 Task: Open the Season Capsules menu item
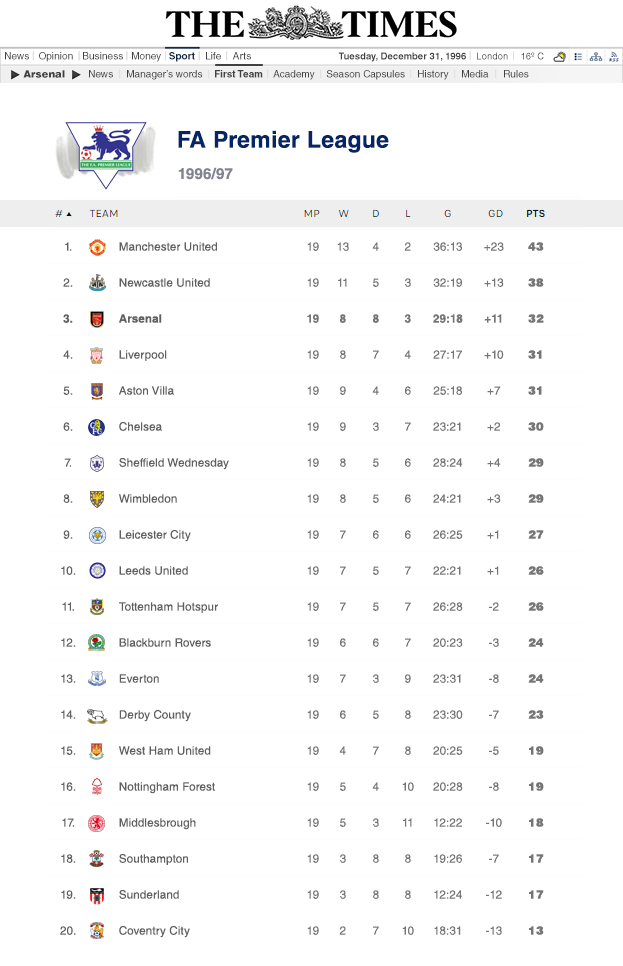click(365, 74)
